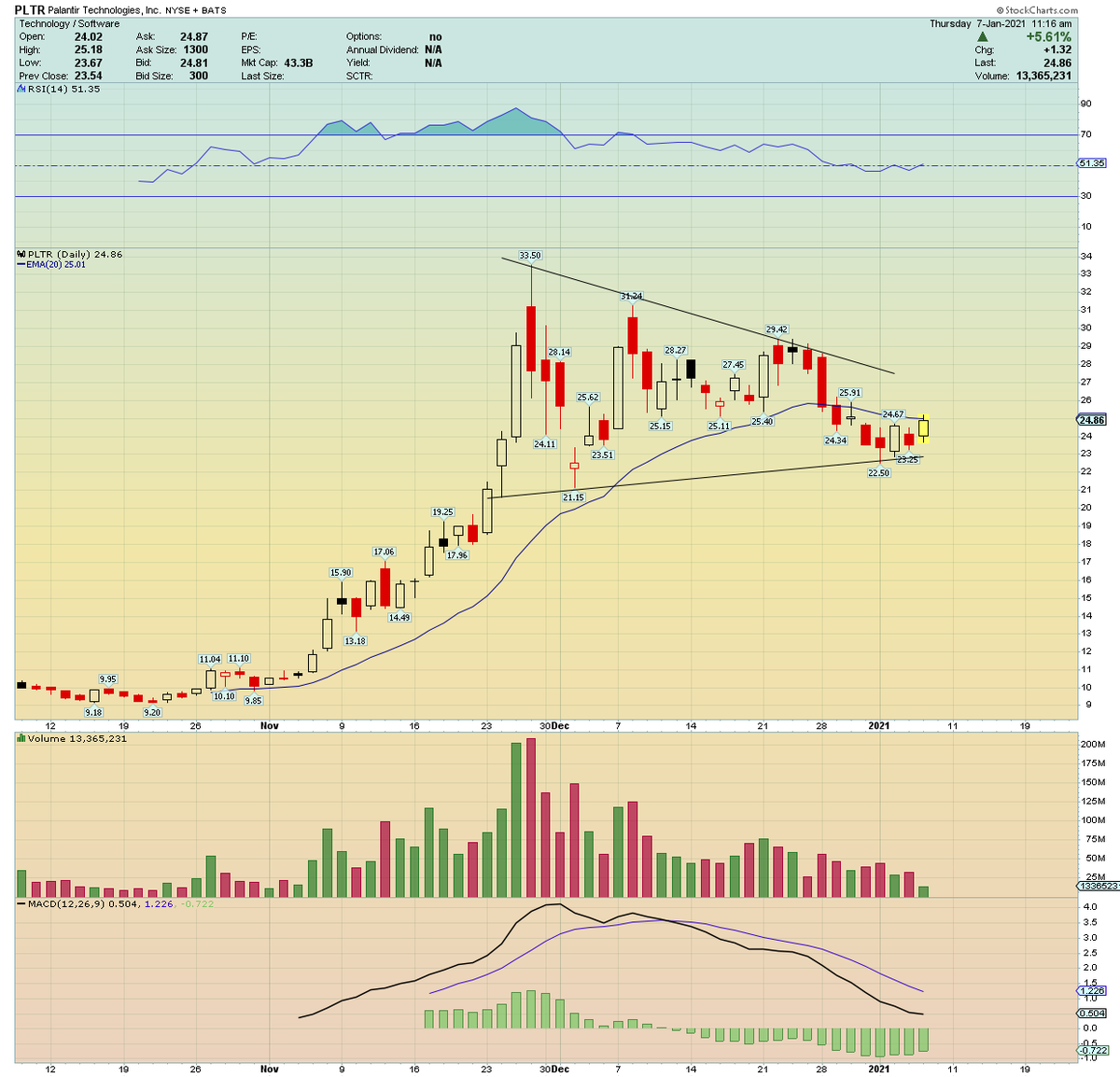Click the 0.504 MACD value tag
Viewport: 1120px width, 1077px height.
[1092, 1014]
